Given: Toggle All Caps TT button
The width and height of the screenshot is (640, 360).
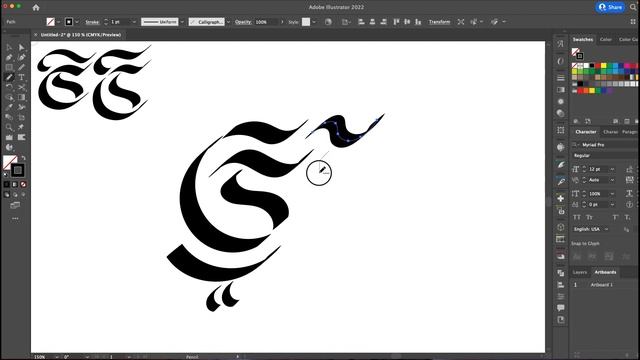Looking at the screenshot, I should point(577,217).
